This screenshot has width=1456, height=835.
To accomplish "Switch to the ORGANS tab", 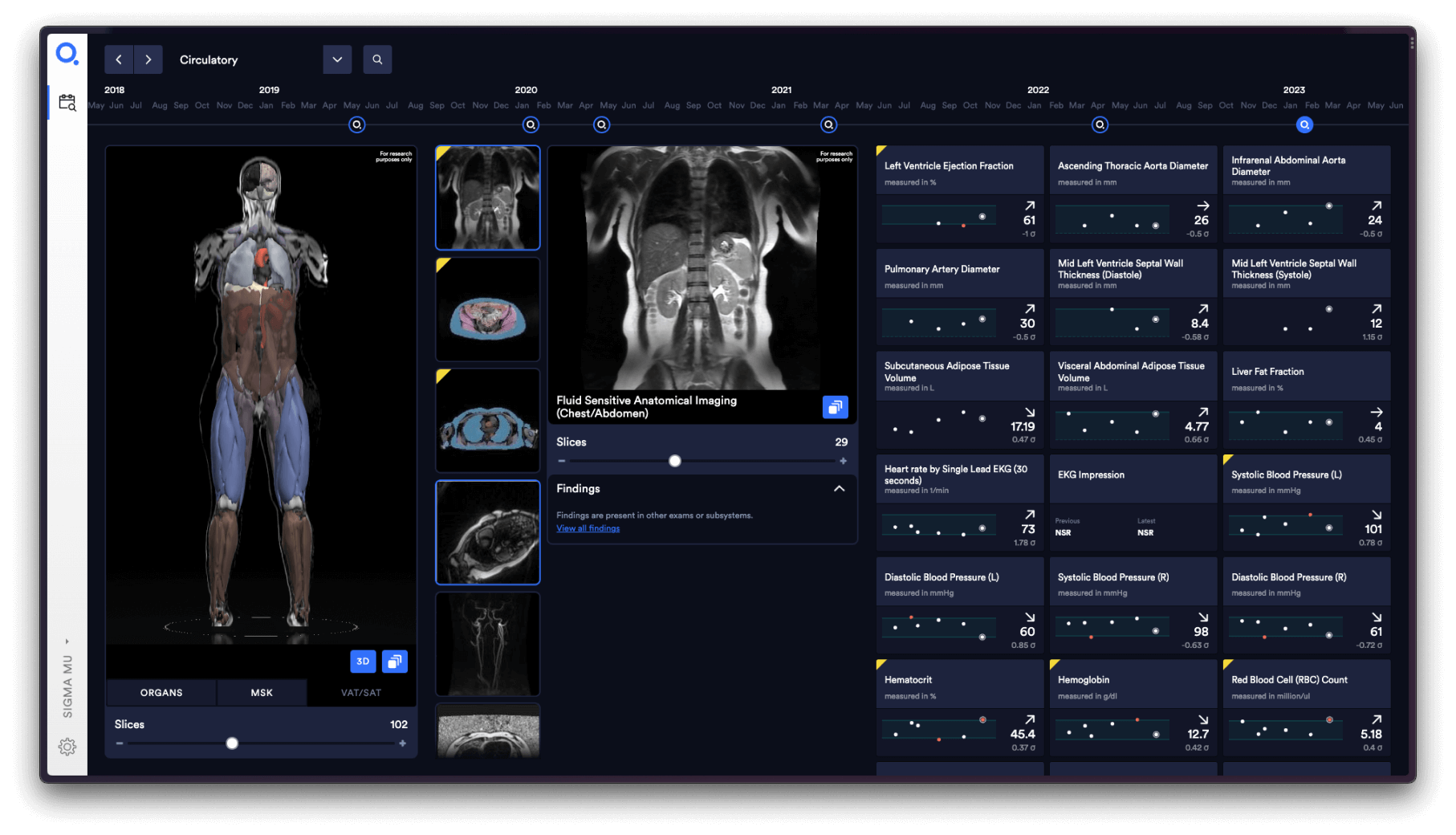I will click(x=161, y=693).
